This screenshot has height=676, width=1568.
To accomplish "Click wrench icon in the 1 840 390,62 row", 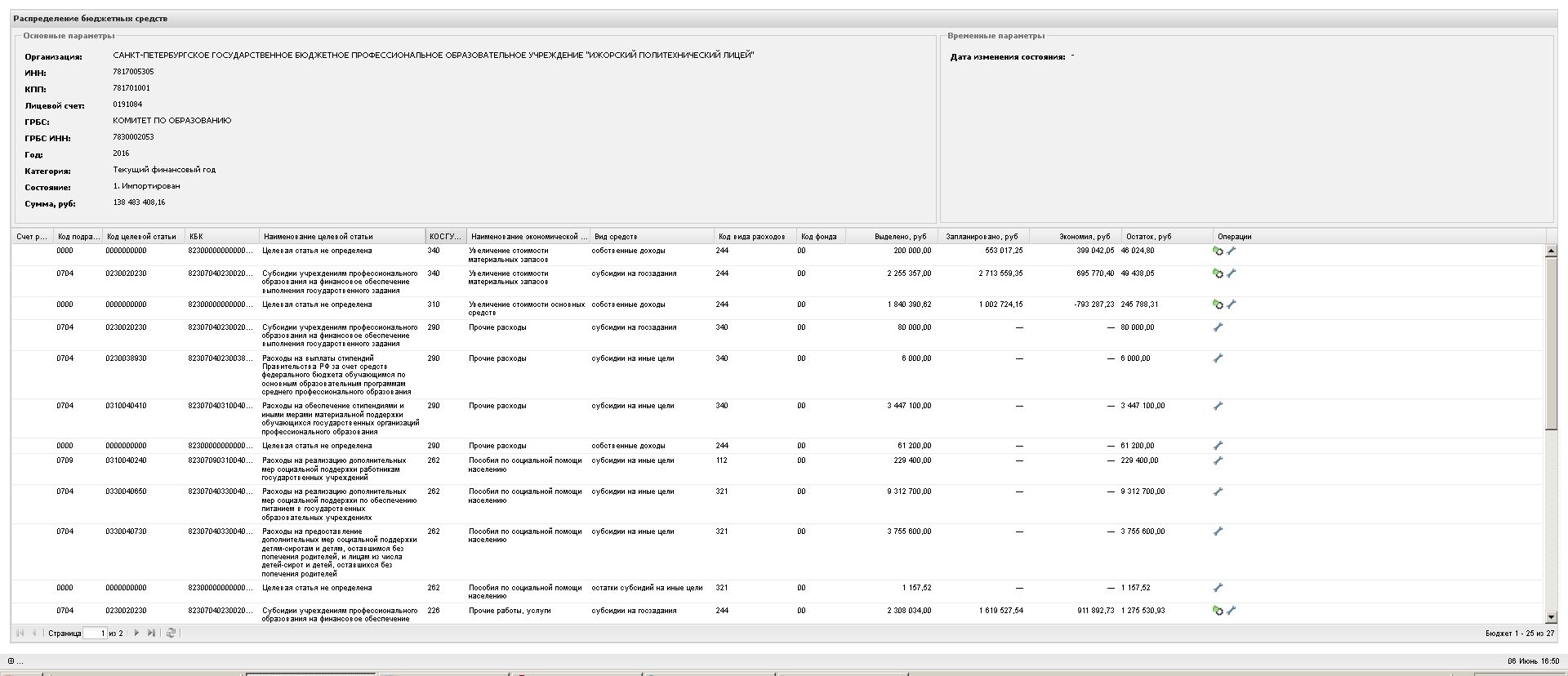I will (x=1232, y=305).
